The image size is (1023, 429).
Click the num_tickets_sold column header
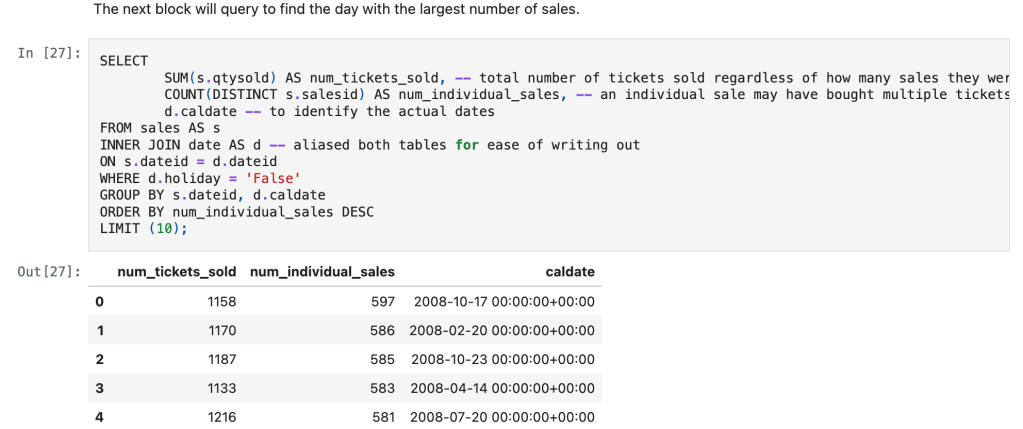(x=177, y=272)
